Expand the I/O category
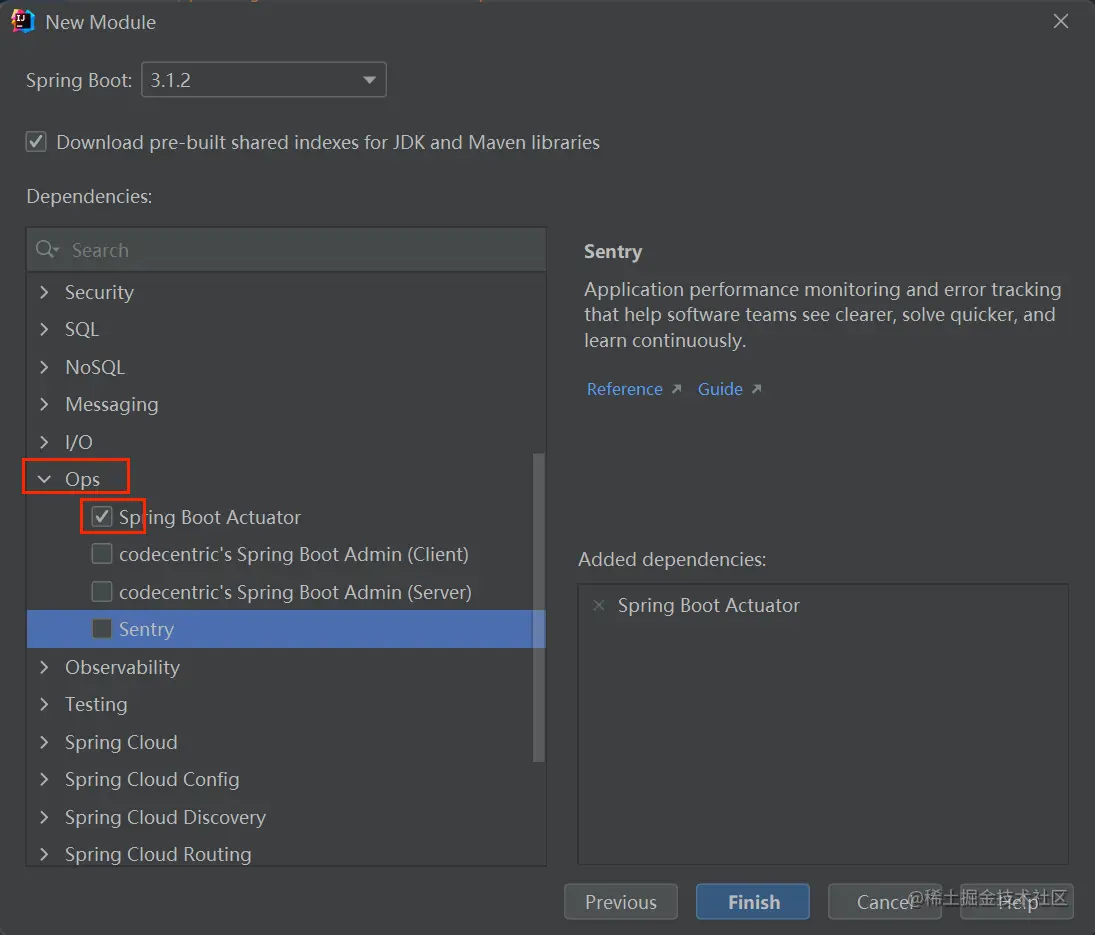Viewport: 1095px width, 935px height. tap(45, 442)
